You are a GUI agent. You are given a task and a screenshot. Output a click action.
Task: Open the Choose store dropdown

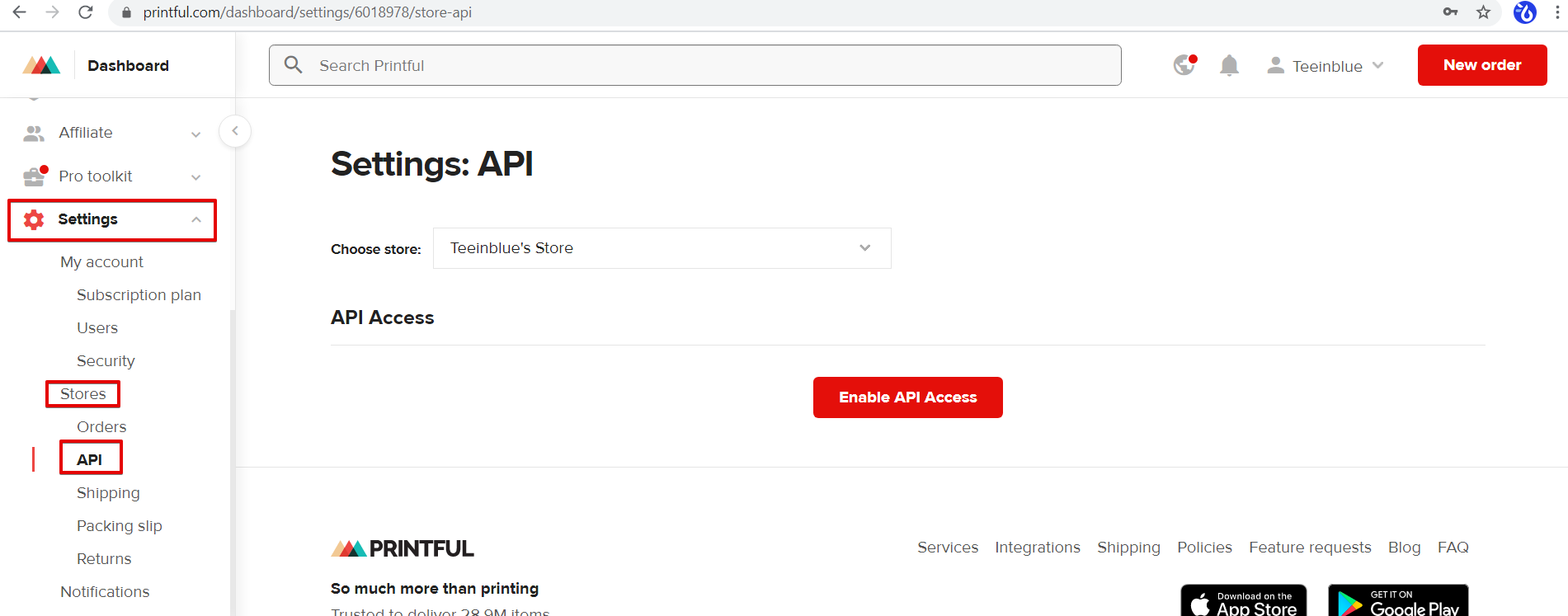[662, 248]
